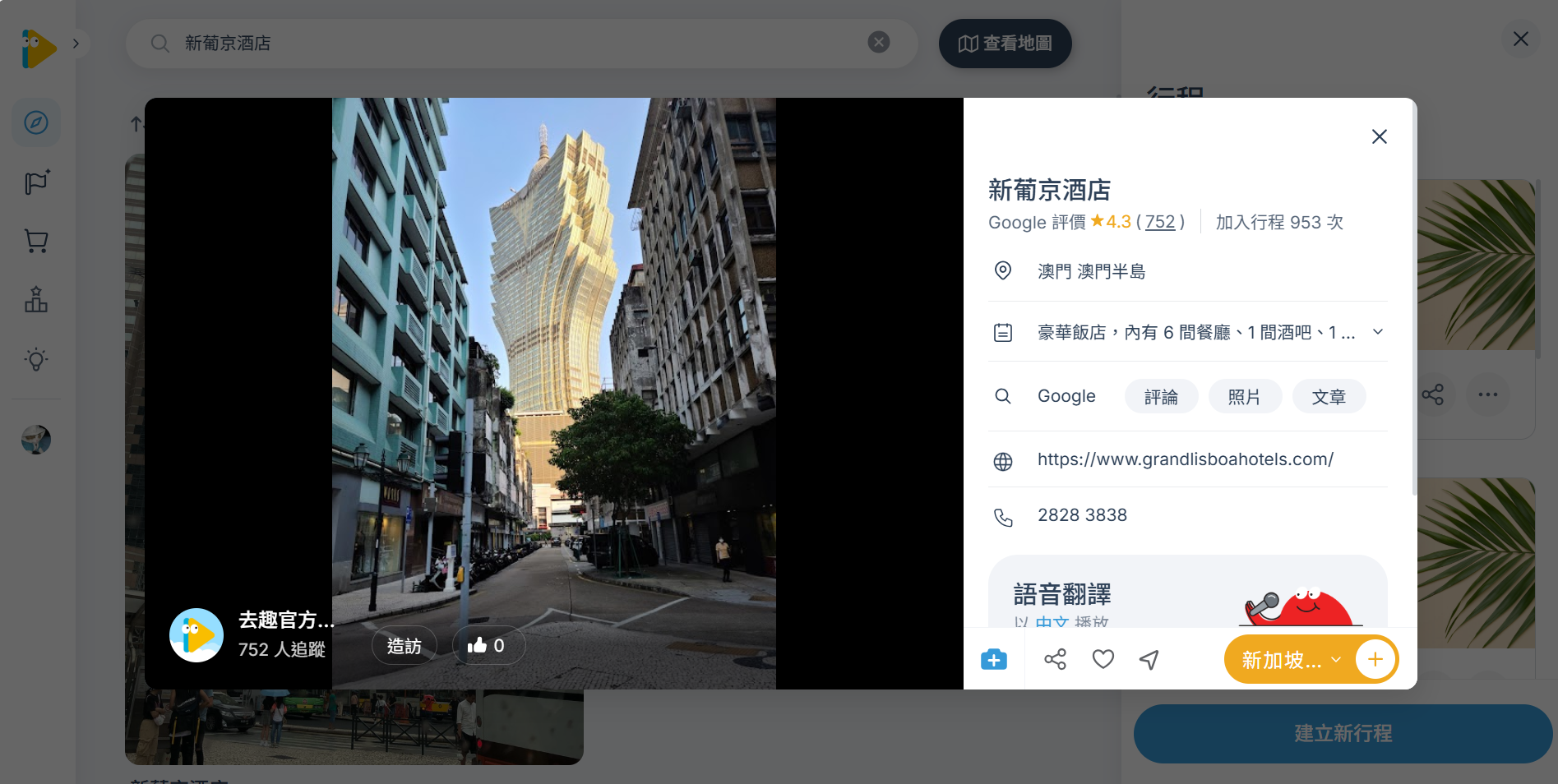Open the ranking podium icon in sidebar
The width and height of the screenshot is (1558, 784).
[x=36, y=300]
